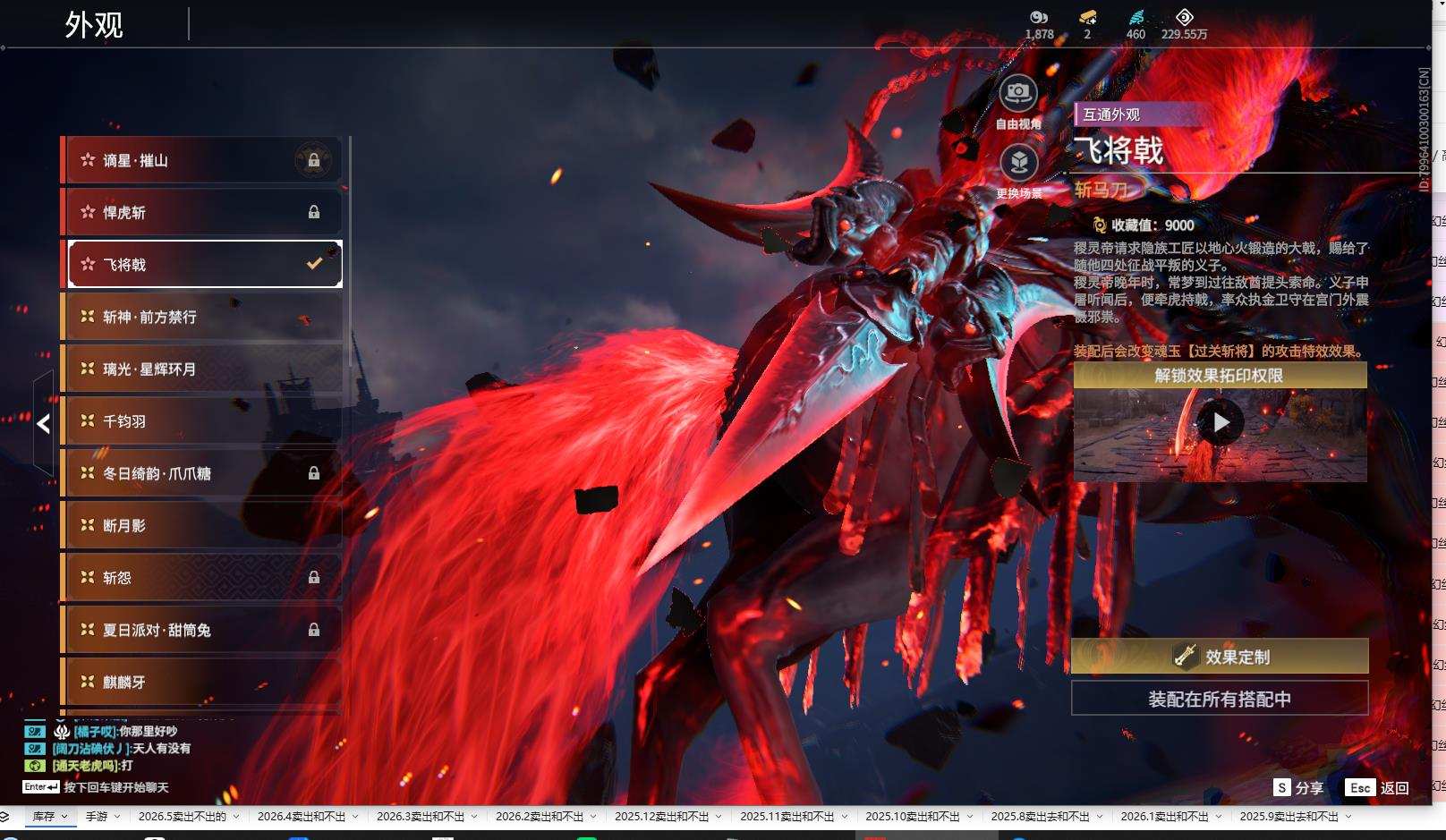Switch to the 2026.1卖出和不出 sheet tab

[x=1164, y=817]
